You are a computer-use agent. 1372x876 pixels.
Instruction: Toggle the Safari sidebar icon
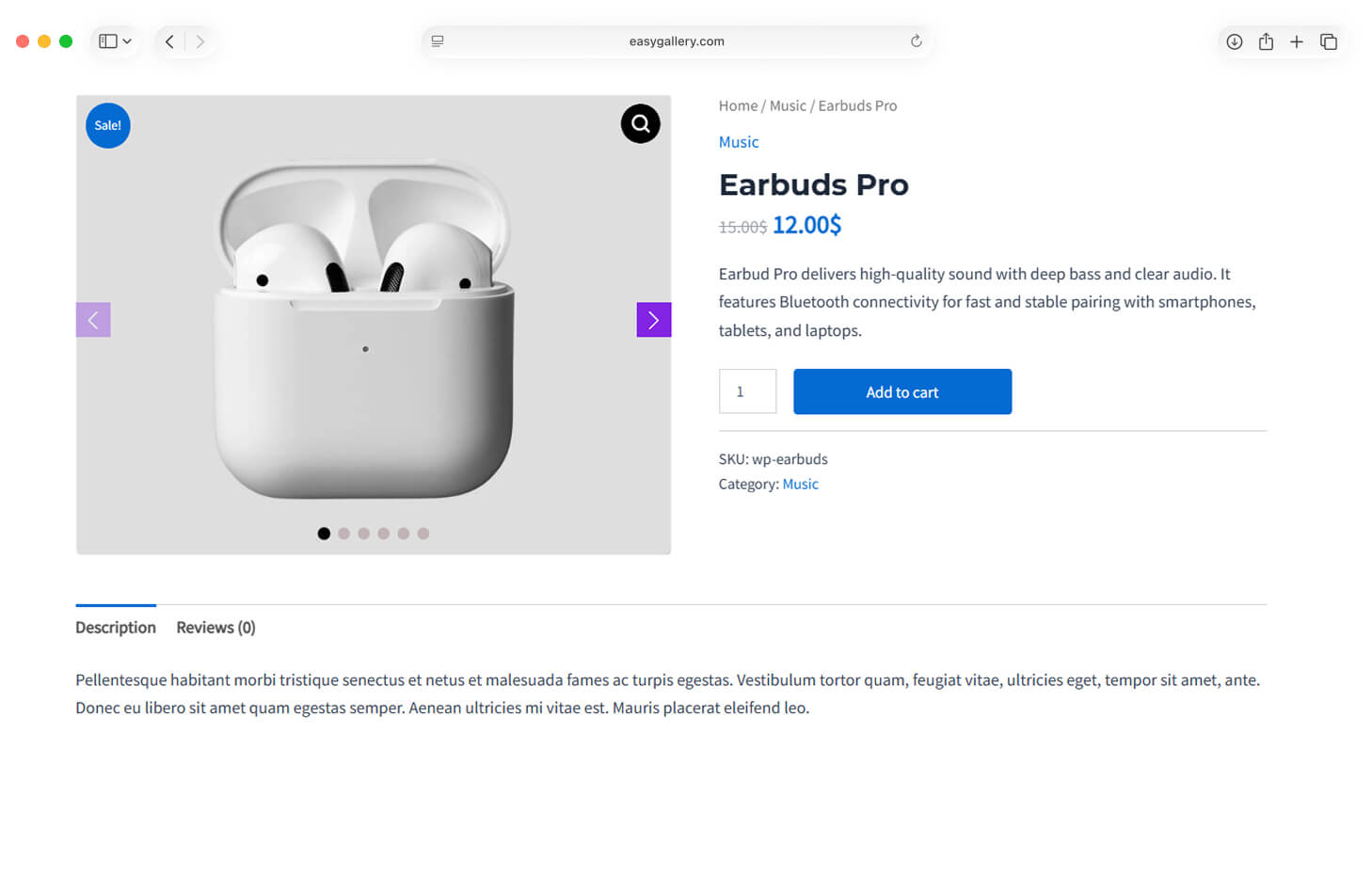pos(108,41)
